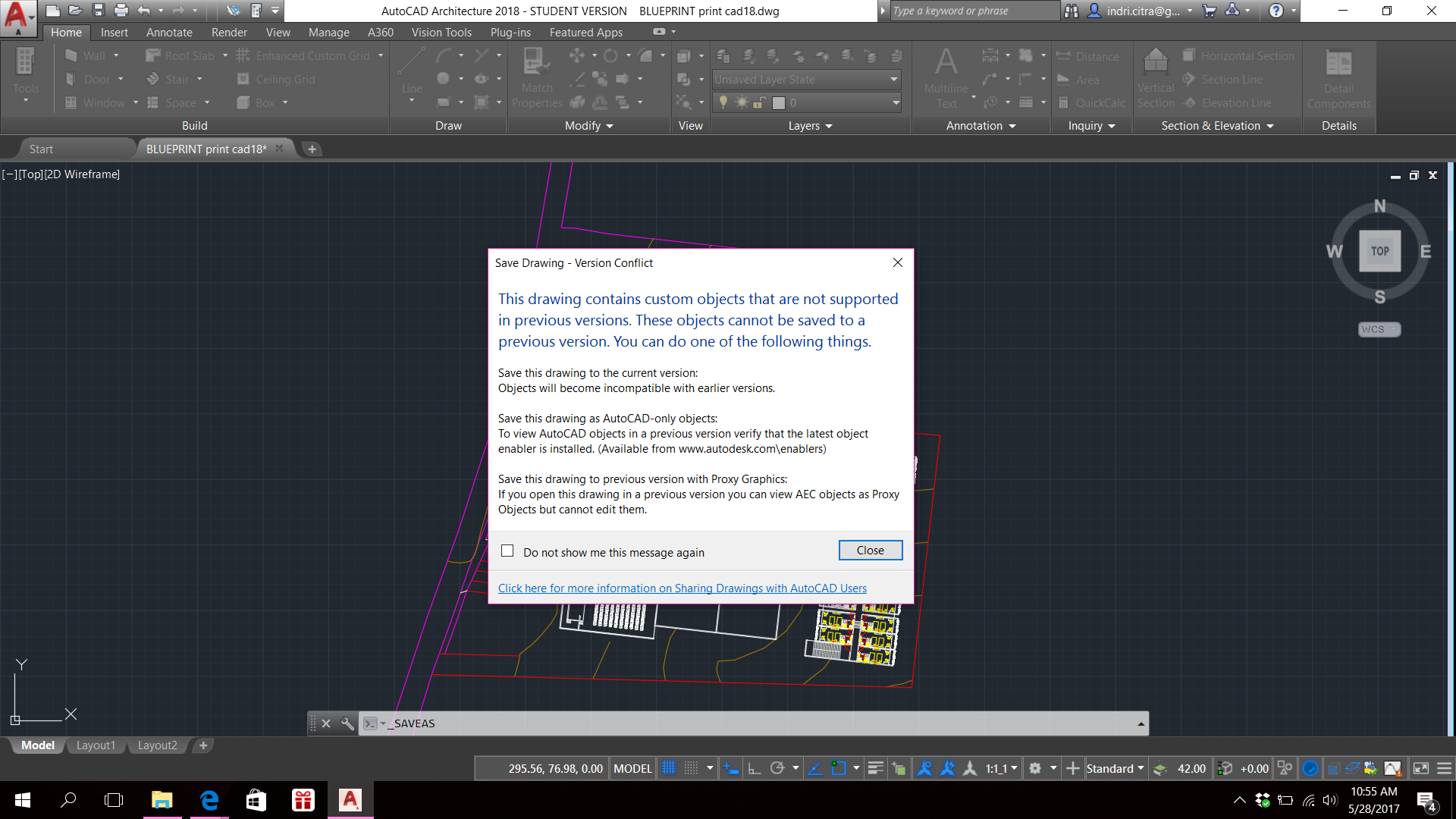The width and height of the screenshot is (1456, 819).
Task: Toggle object snap square icon in status bar
Action: (x=839, y=768)
